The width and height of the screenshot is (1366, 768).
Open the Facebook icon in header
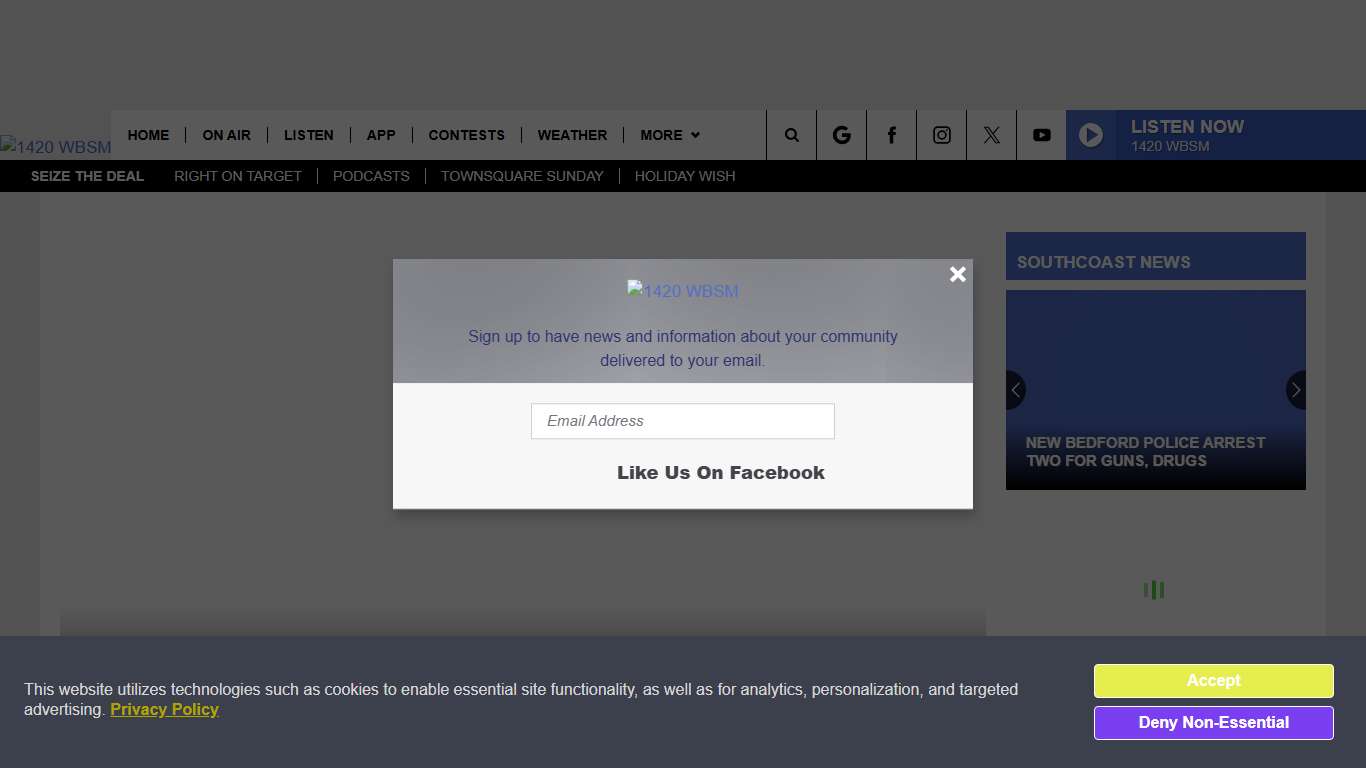point(891,135)
